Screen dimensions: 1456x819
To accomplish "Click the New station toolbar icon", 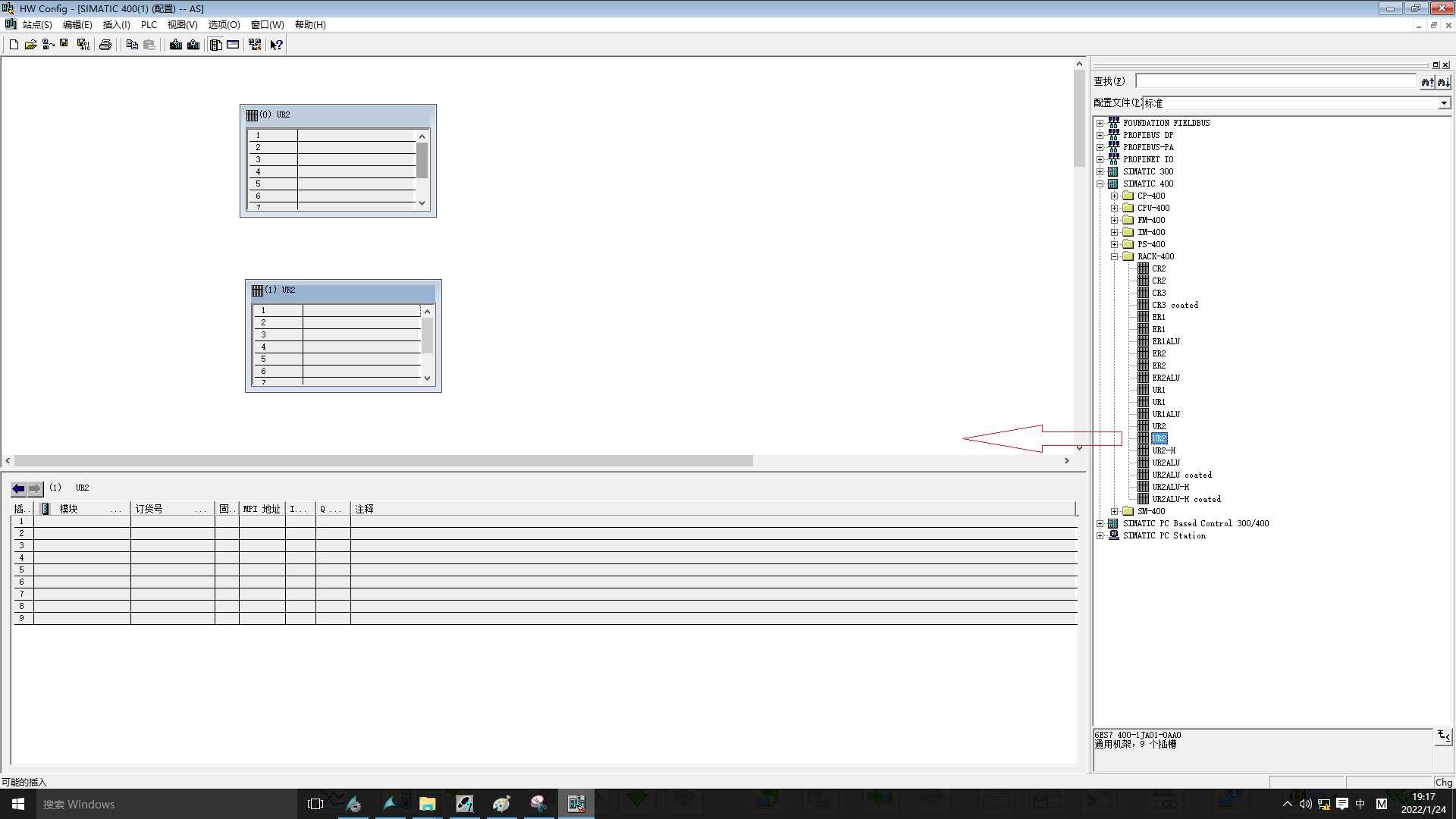I will [x=14, y=45].
